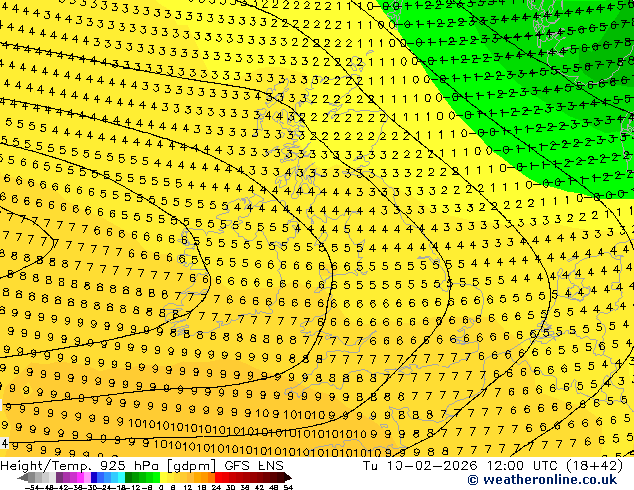Pick the dark green swatch in the legend
Image resolution: width=634 pixels, height=490 pixels.
(x=128, y=478)
